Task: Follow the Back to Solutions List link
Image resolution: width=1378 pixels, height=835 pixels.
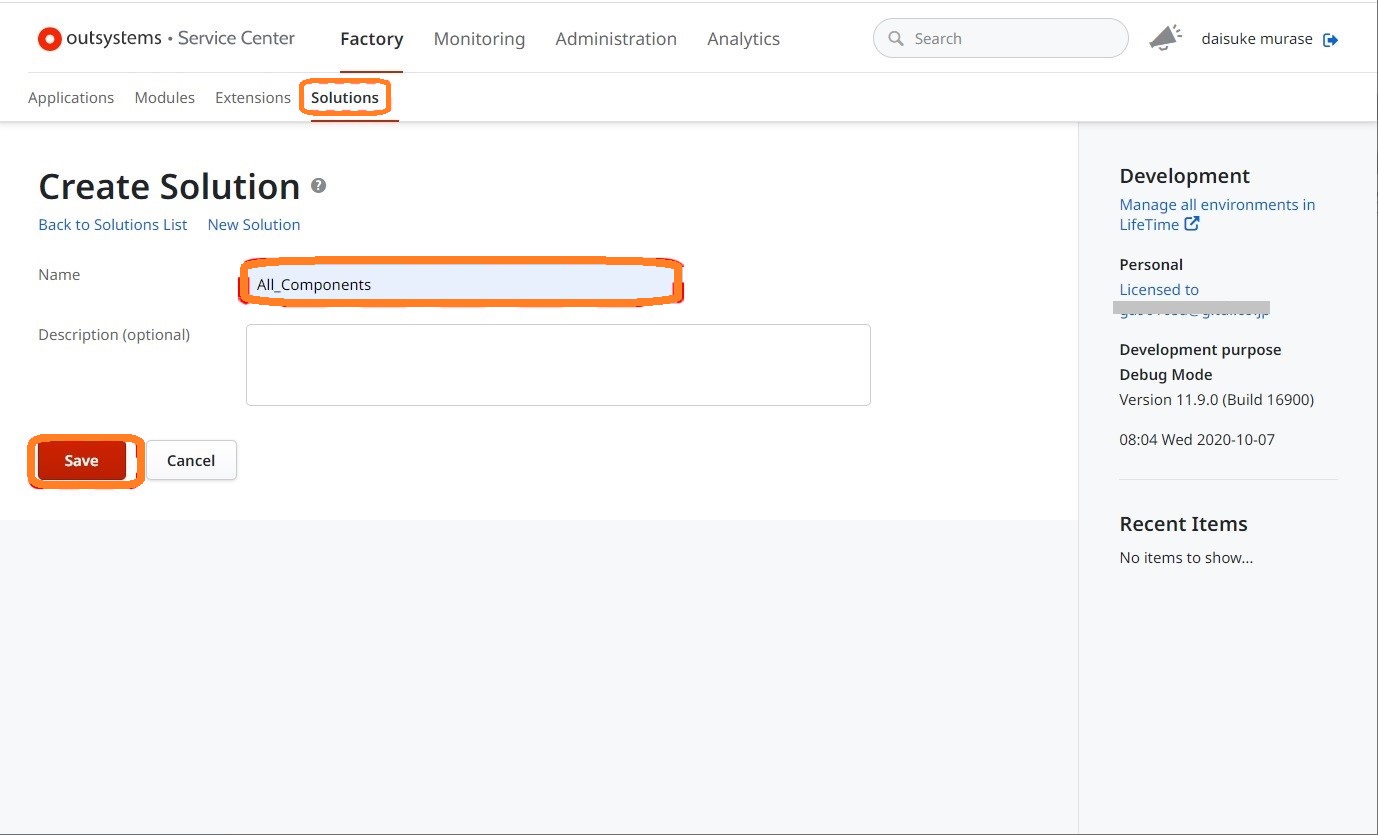Action: coord(113,225)
